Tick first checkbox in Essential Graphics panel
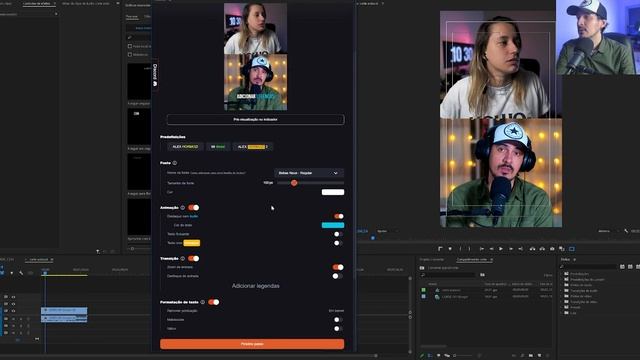This screenshot has width=640, height=360. tap(130, 47)
